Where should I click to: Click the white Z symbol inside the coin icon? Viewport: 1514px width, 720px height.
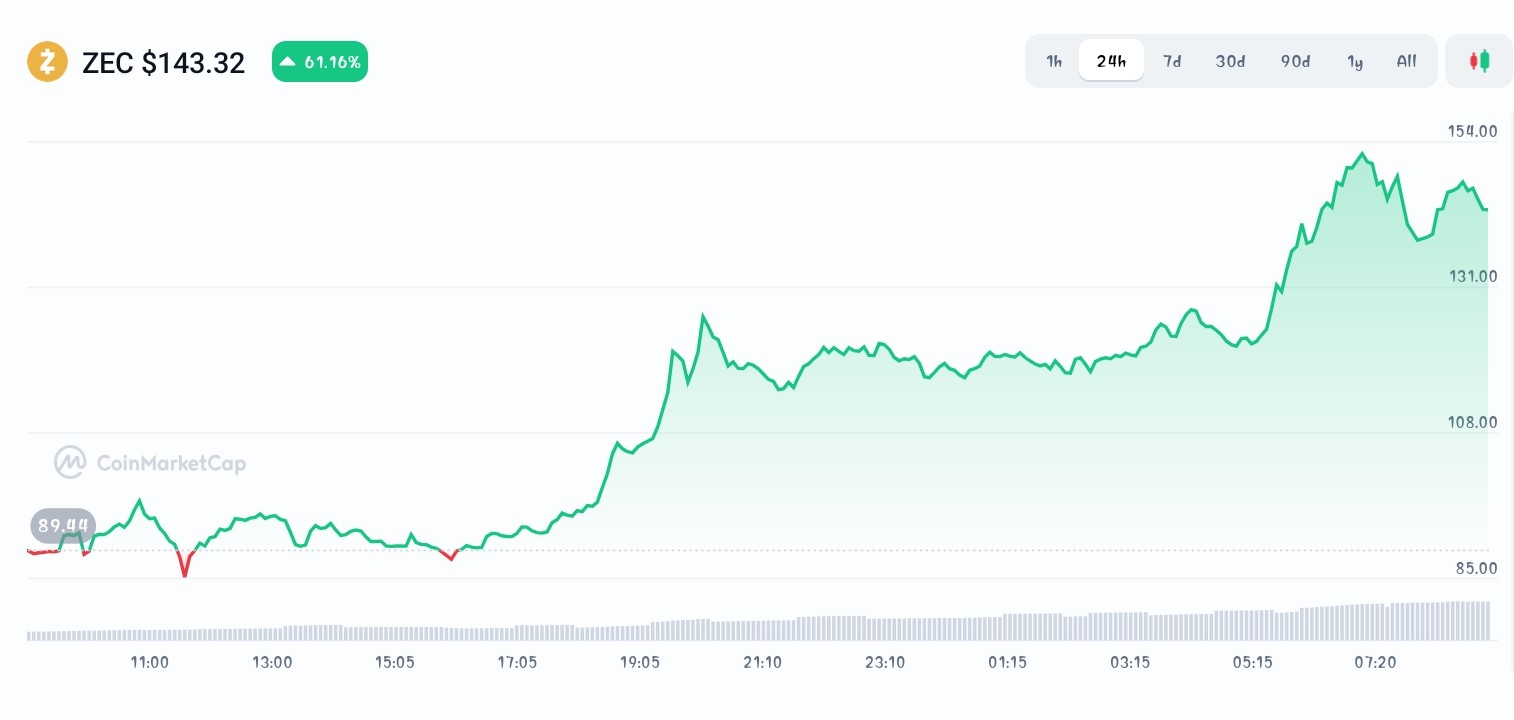47,61
